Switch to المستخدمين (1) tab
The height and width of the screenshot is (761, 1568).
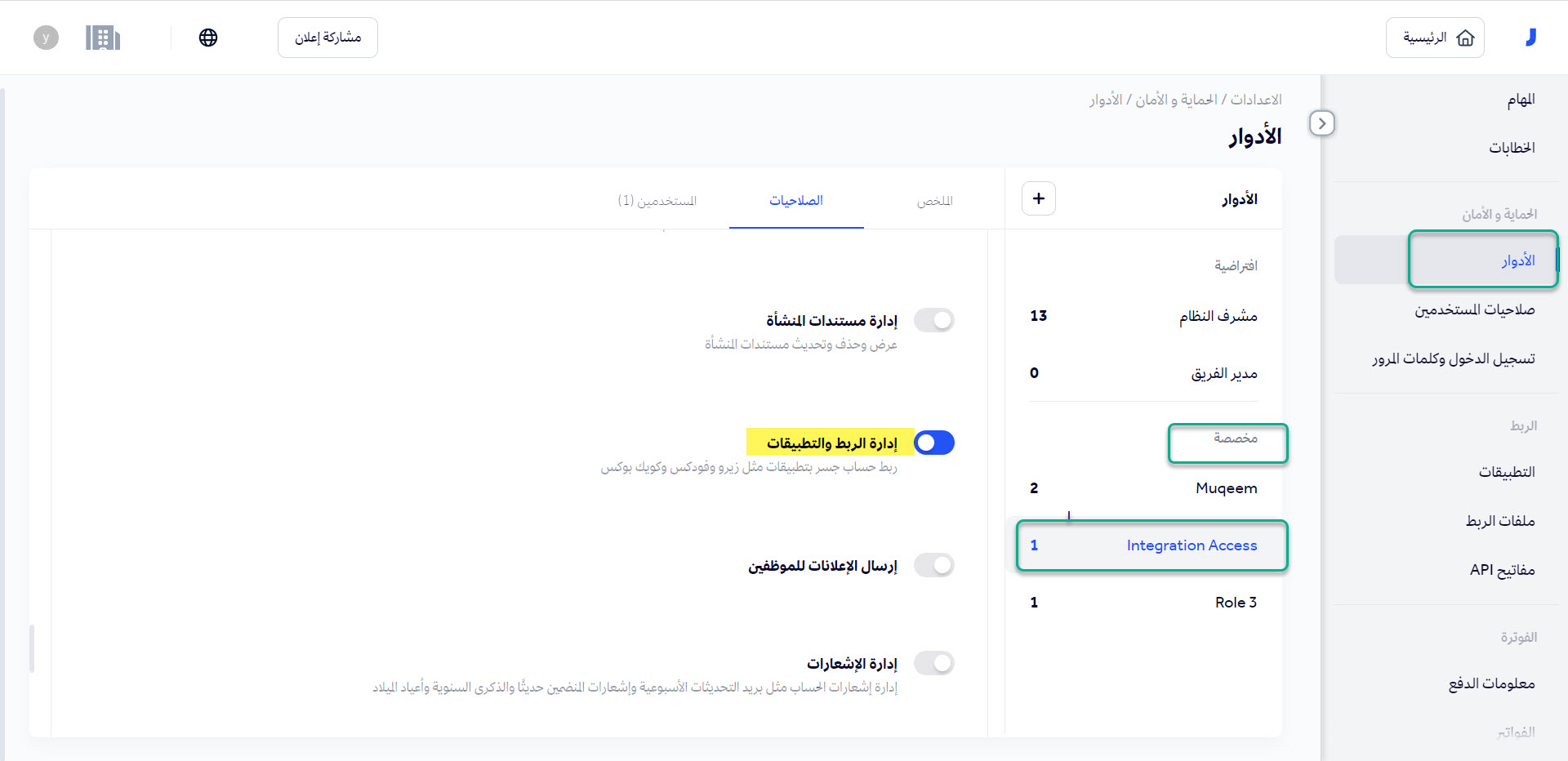click(657, 201)
